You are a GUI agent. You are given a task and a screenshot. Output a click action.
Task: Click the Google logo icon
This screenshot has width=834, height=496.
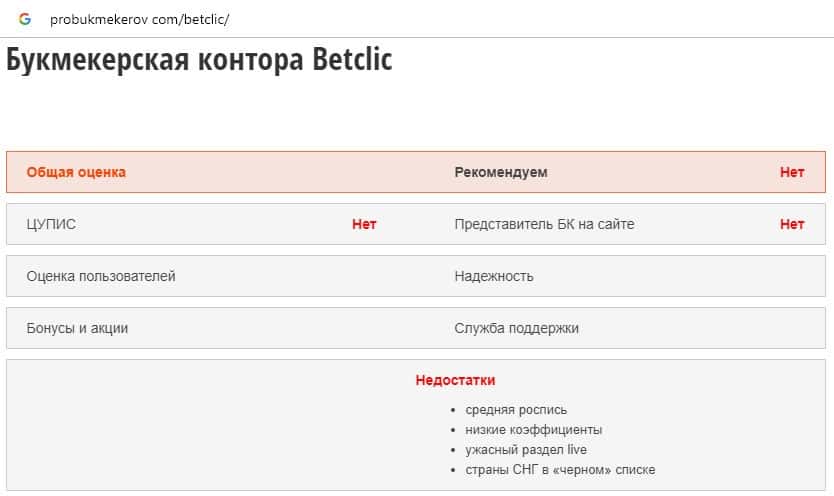click(25, 19)
